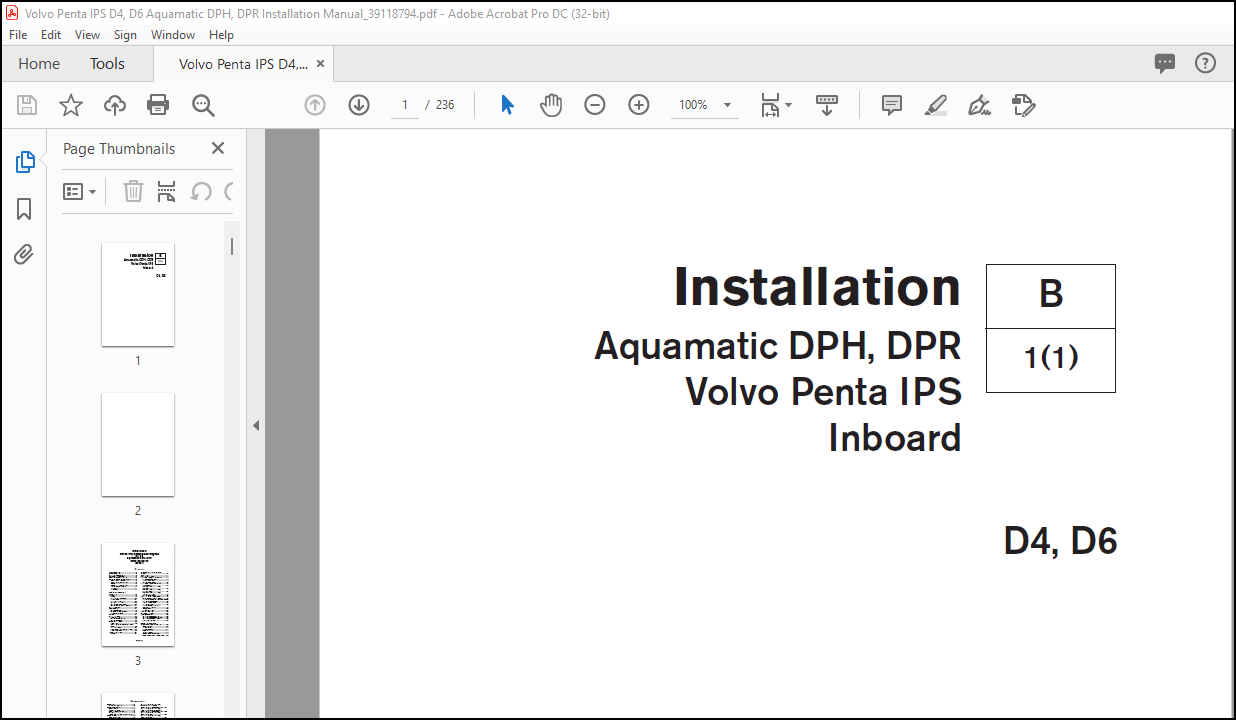This screenshot has height=720, width=1236.
Task: Open the Sign menu
Action: (125, 34)
